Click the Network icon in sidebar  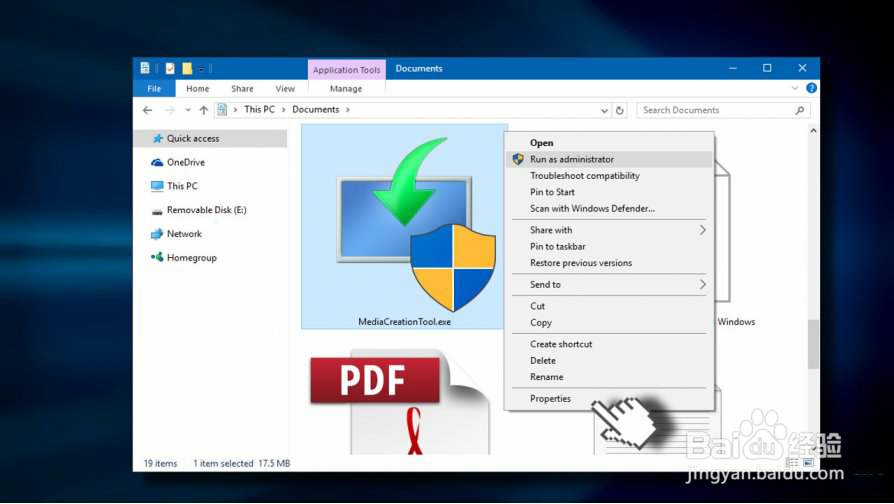(157, 234)
